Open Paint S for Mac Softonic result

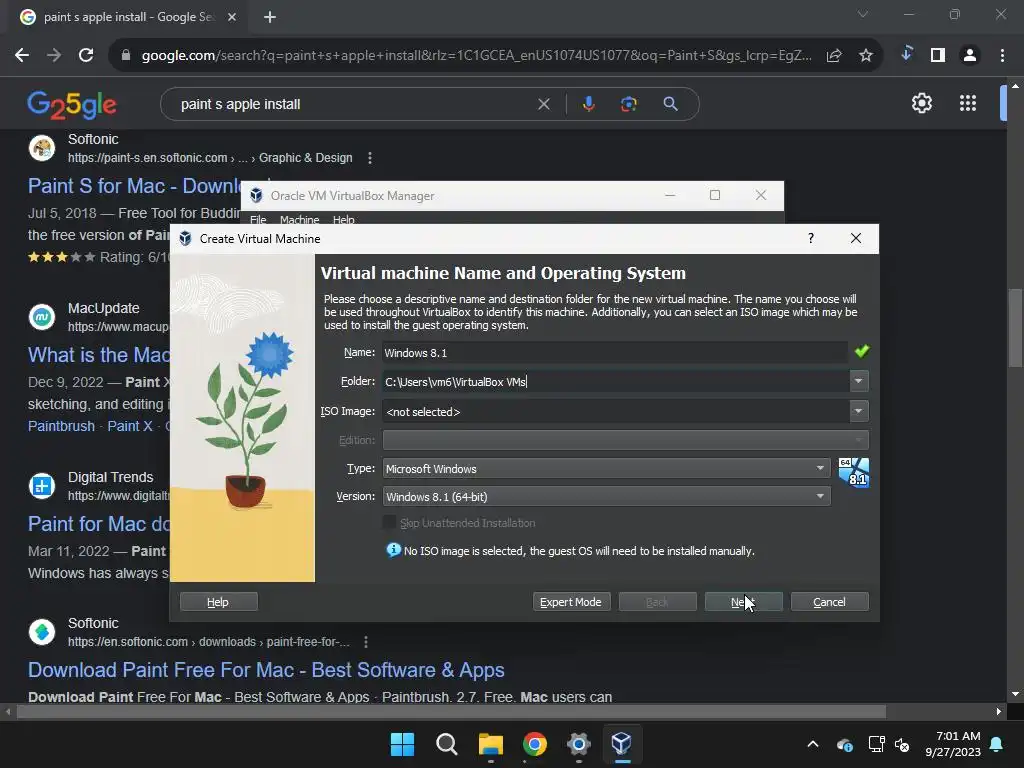coord(134,186)
